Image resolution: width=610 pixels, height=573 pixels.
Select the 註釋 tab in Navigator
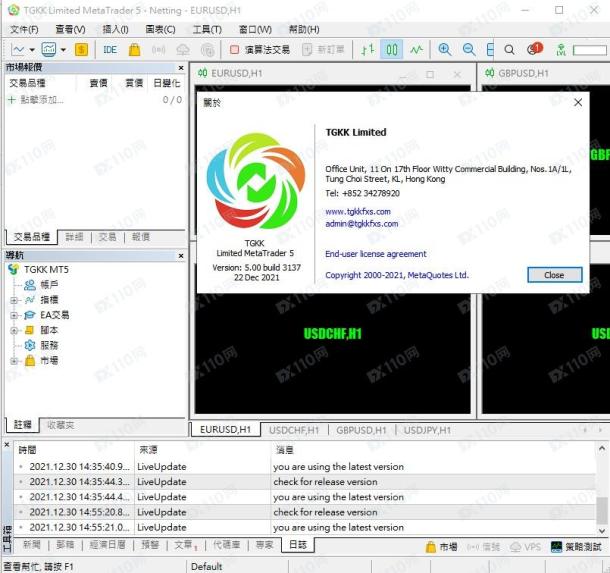(x=23, y=425)
